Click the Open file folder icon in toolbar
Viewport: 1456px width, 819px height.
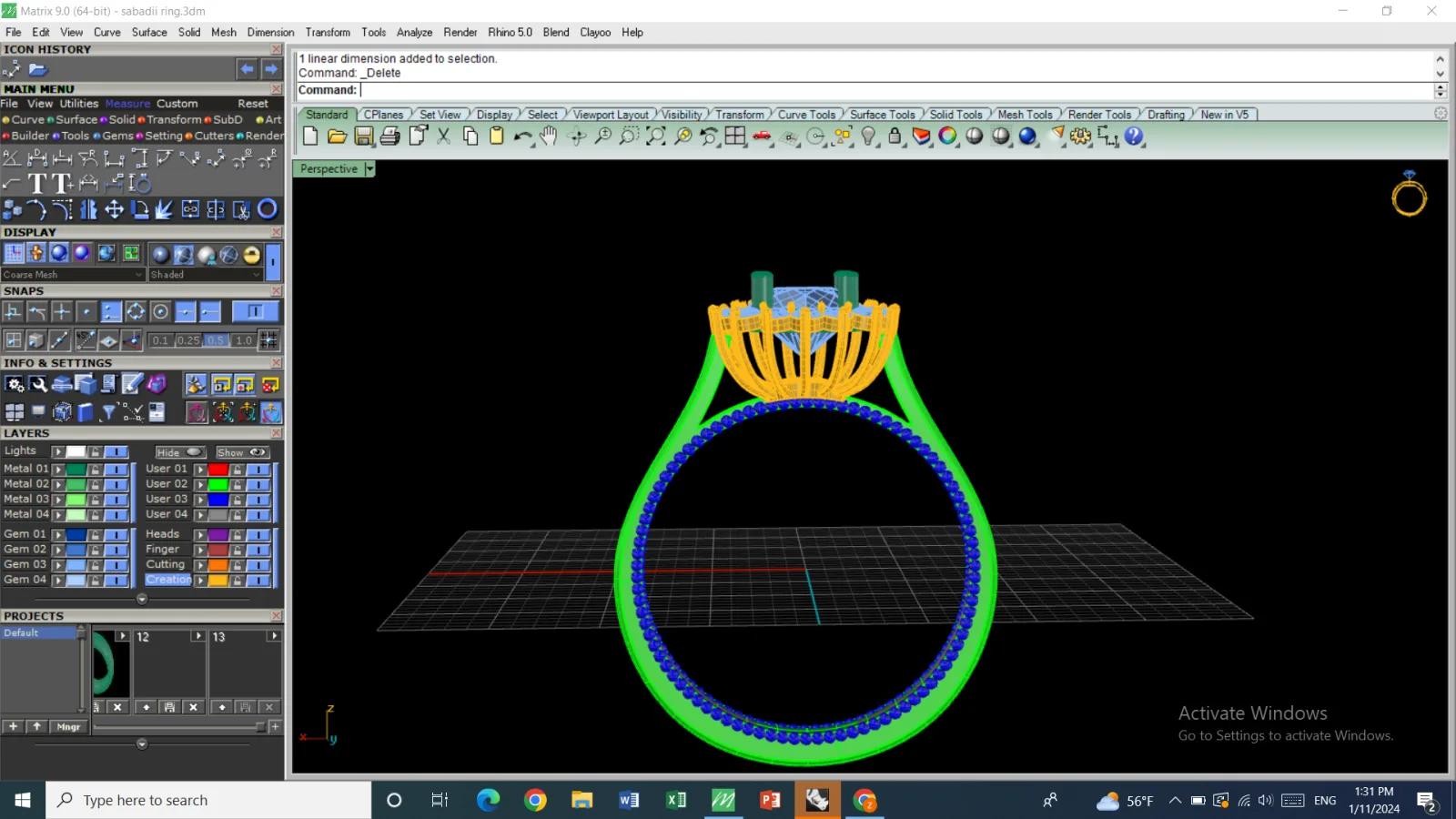click(337, 136)
